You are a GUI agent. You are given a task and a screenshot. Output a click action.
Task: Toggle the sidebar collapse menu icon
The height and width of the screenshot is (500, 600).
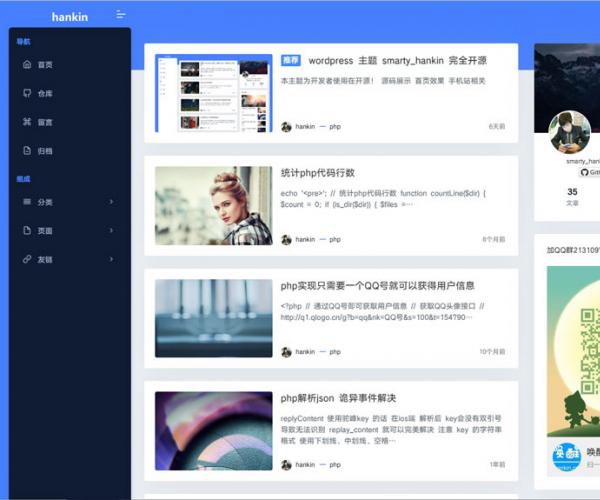121,15
